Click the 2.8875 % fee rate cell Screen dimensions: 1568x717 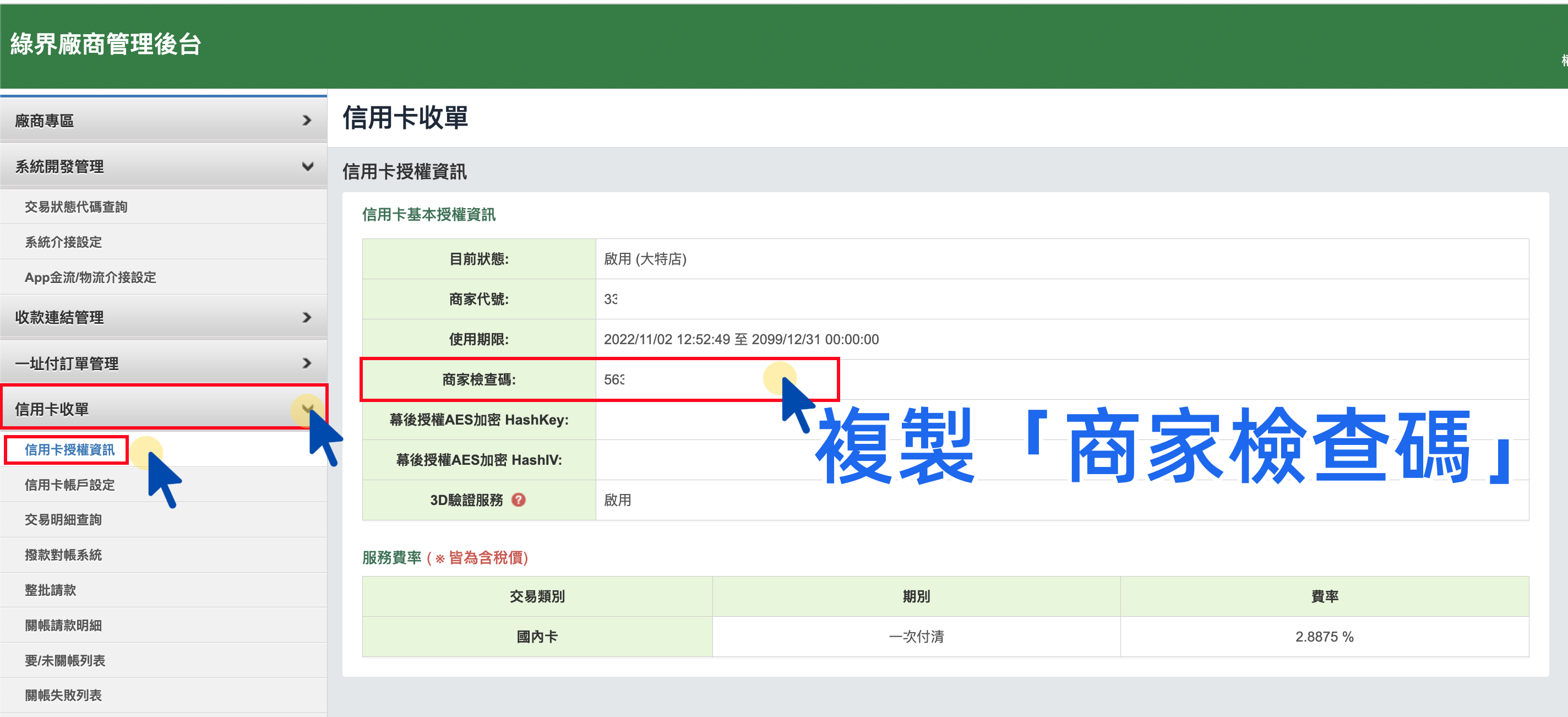coord(1325,637)
